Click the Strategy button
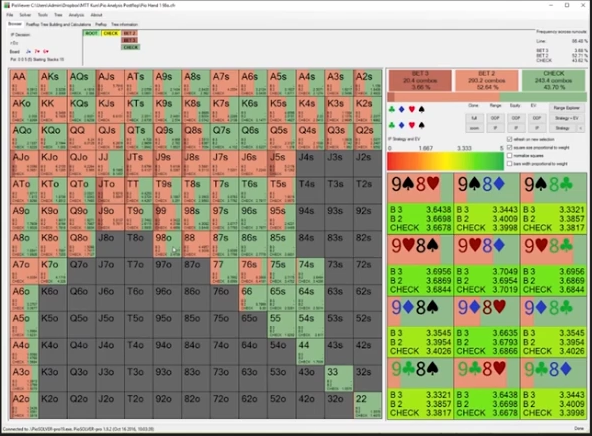The width and height of the screenshot is (592, 436). point(562,128)
